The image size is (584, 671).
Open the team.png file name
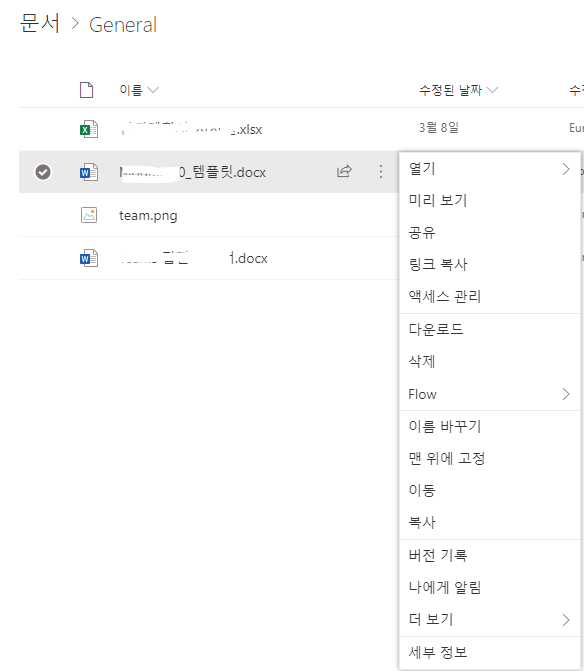pyautogui.click(x=148, y=215)
